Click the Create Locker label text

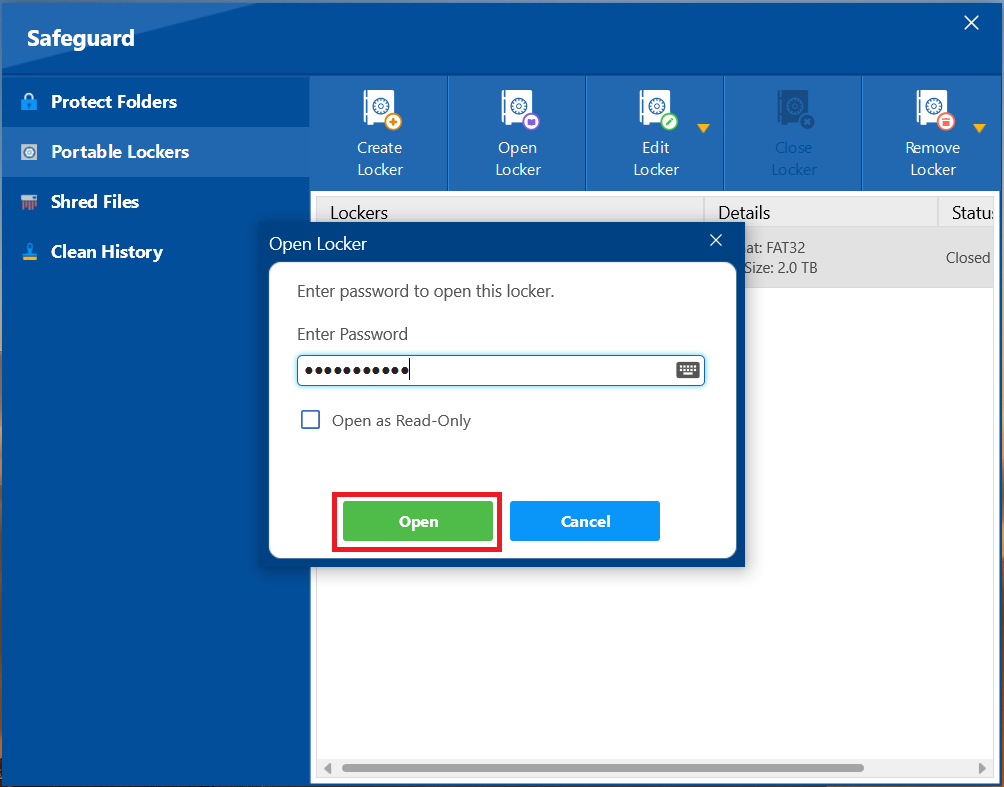click(380, 159)
